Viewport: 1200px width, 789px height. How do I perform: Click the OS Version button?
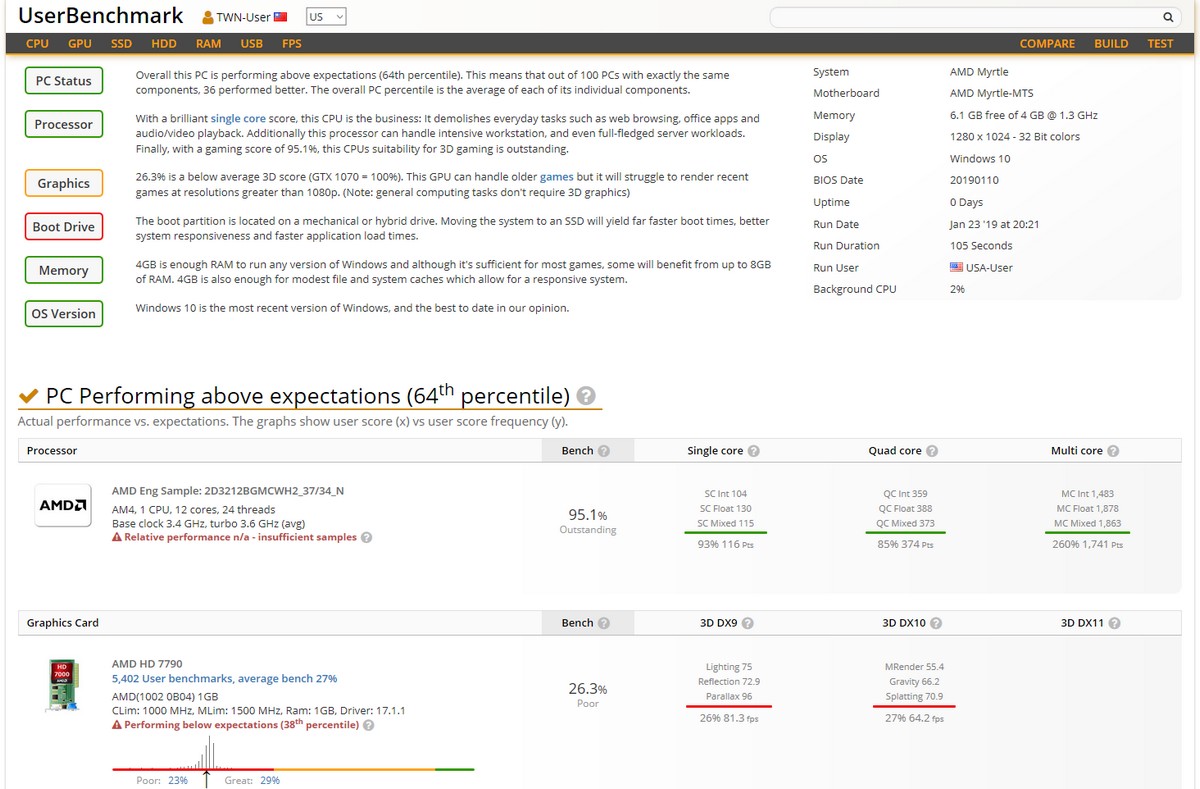tap(64, 314)
